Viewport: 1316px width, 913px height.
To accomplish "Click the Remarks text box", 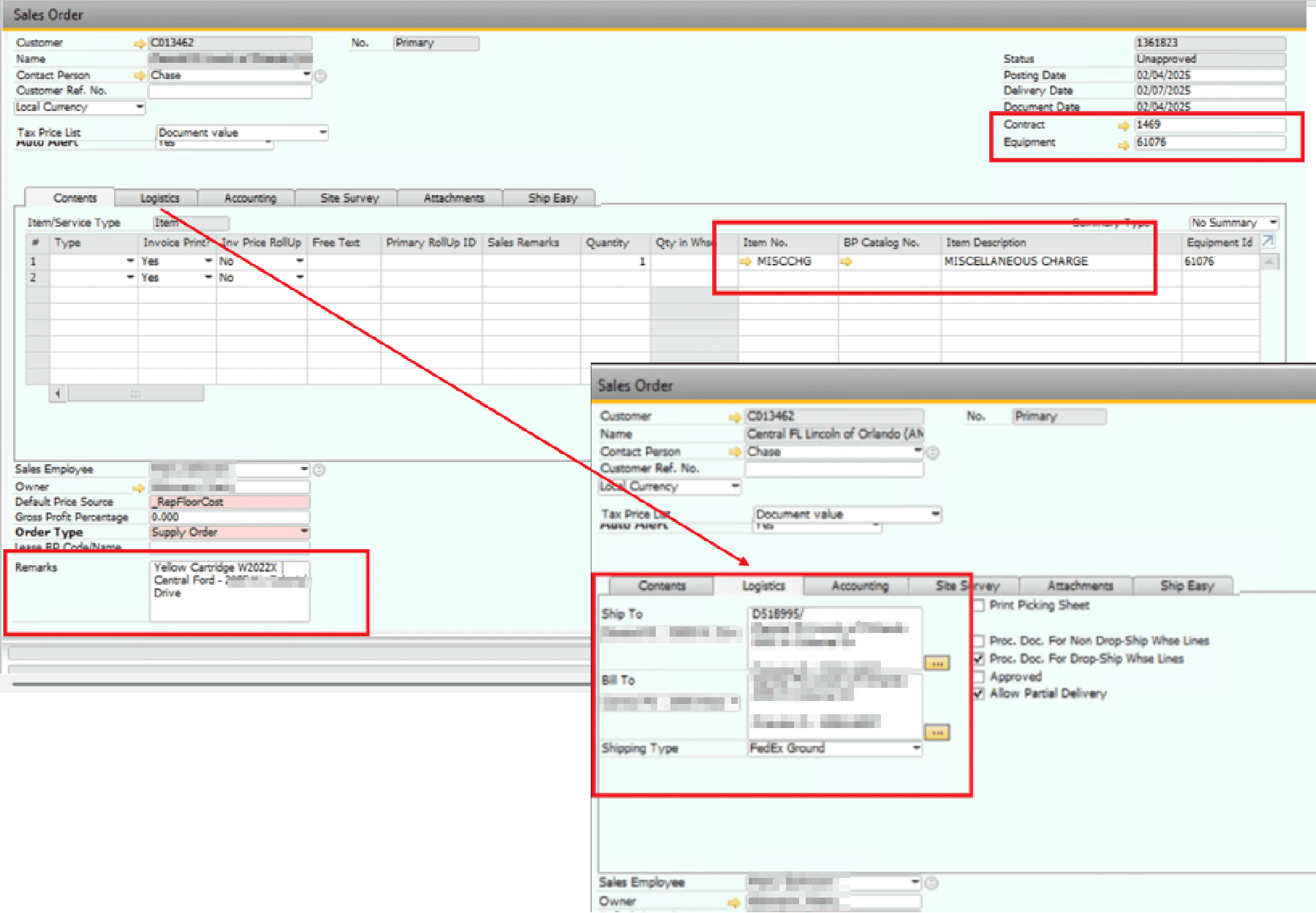I will point(230,591).
